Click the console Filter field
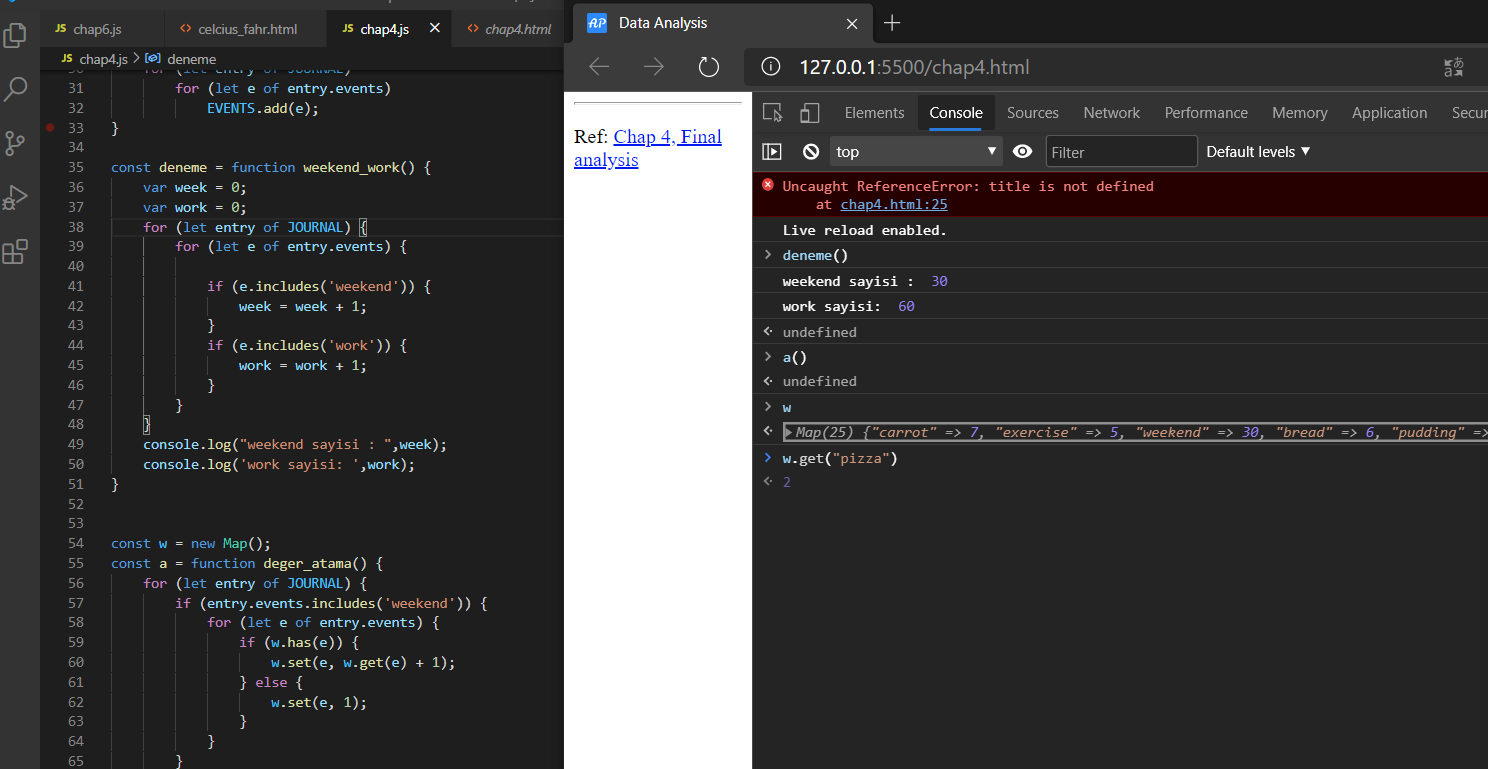Image resolution: width=1488 pixels, height=769 pixels. coord(1121,152)
